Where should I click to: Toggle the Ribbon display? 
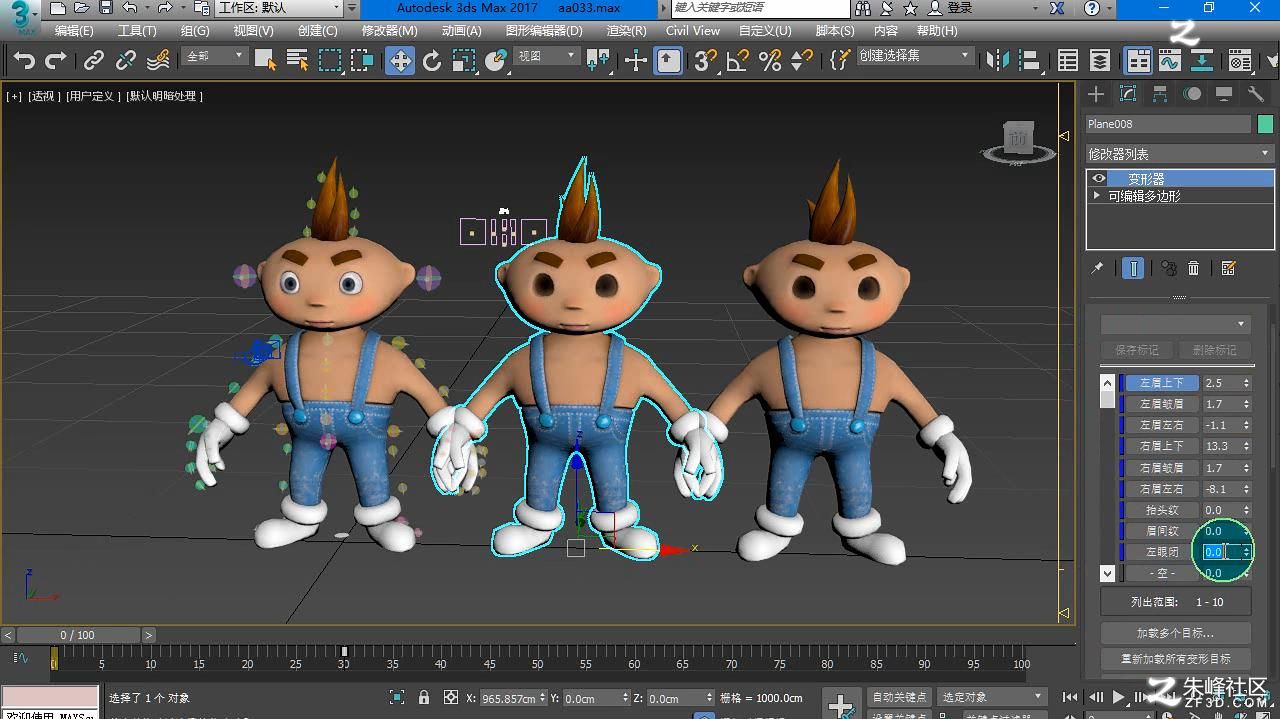point(1138,61)
